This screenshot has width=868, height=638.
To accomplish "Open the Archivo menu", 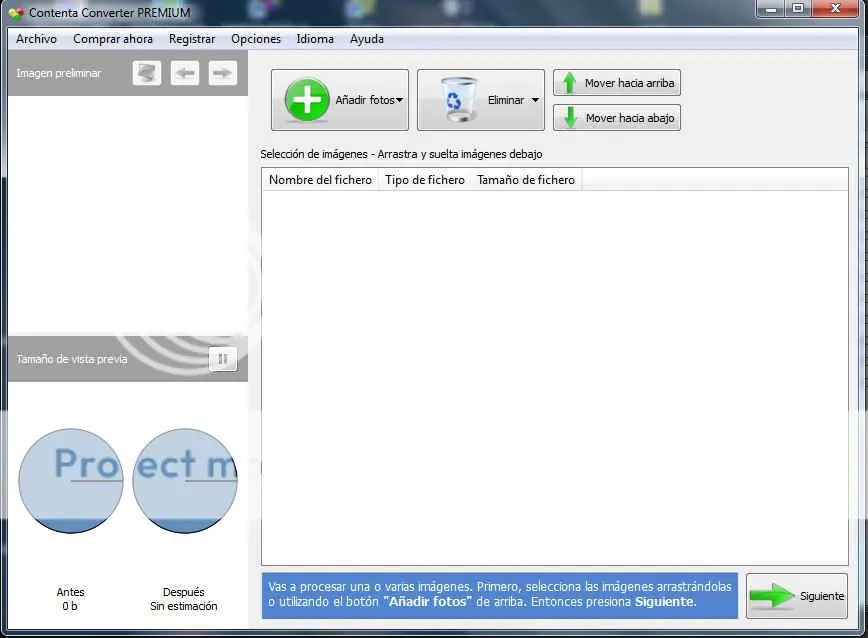I will pyautogui.click(x=37, y=39).
